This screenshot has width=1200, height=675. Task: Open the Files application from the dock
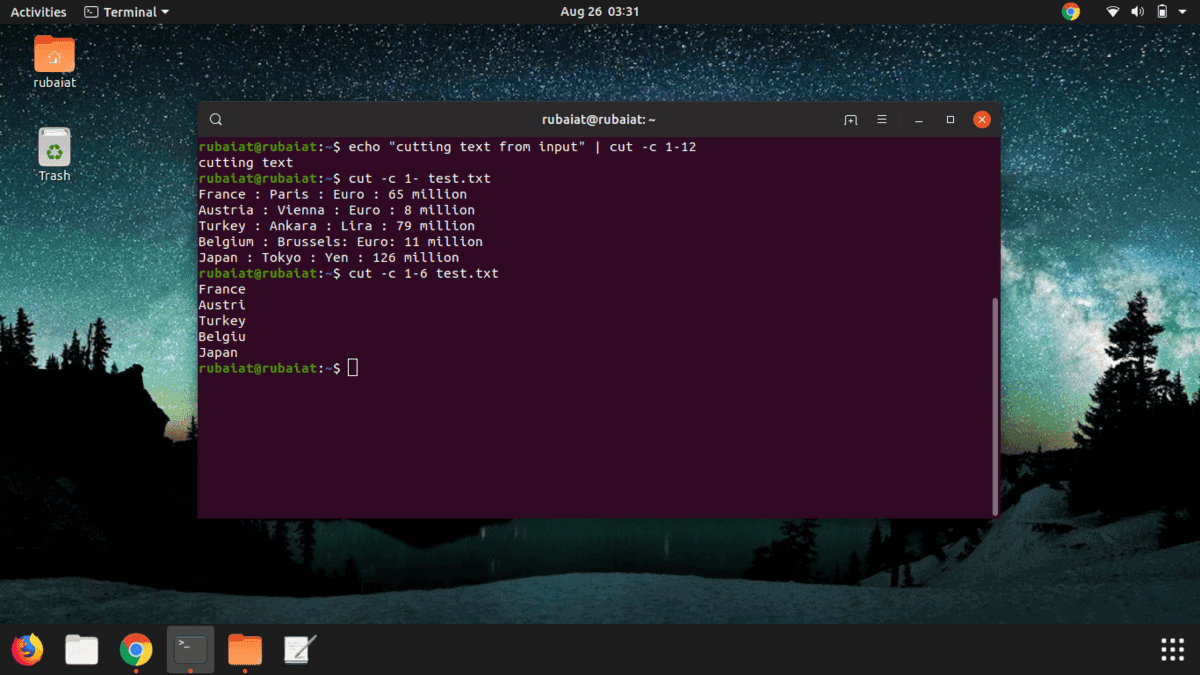point(82,649)
